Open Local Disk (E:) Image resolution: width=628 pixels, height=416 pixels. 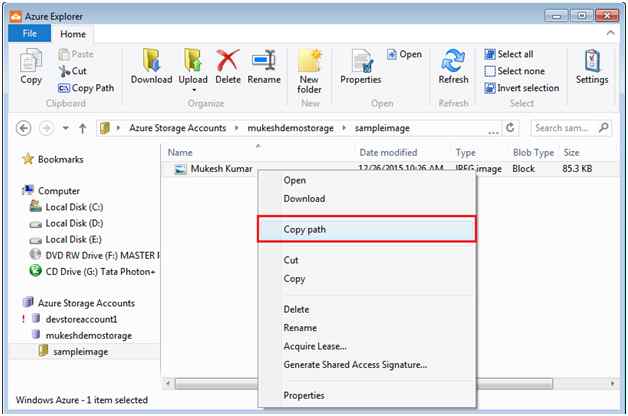[66, 239]
